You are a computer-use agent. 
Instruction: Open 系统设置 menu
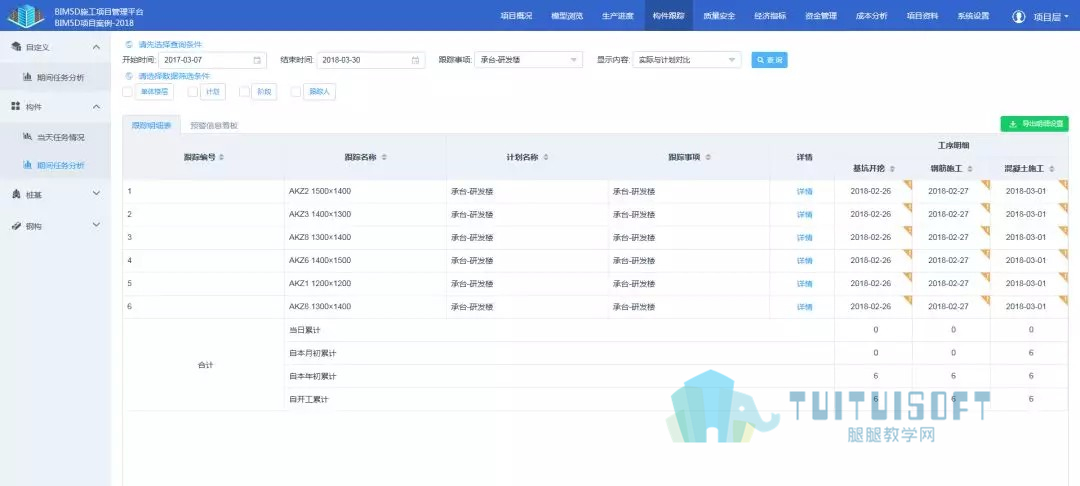coord(973,16)
